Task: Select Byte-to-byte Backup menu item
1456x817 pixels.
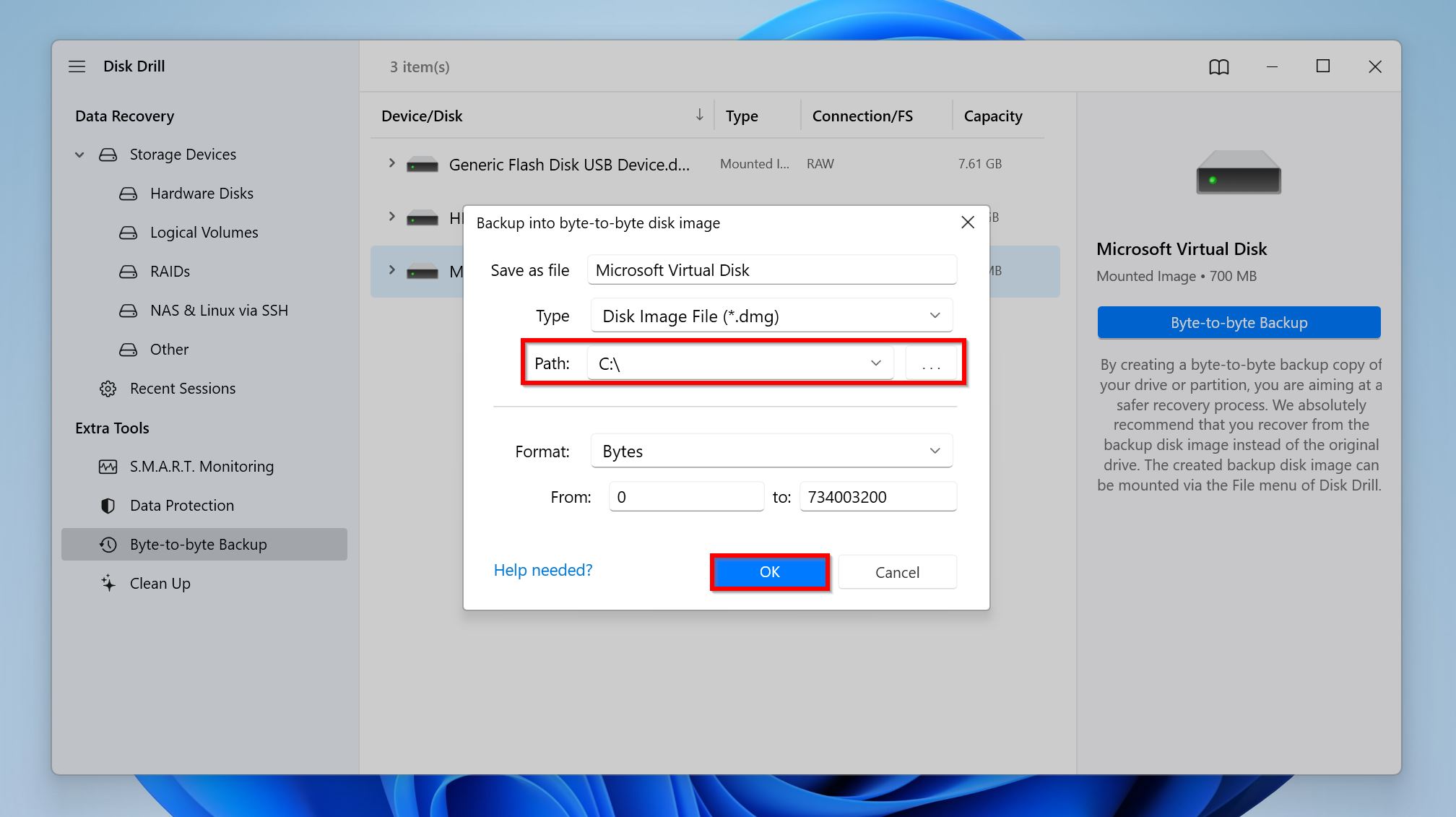Action: 199,543
